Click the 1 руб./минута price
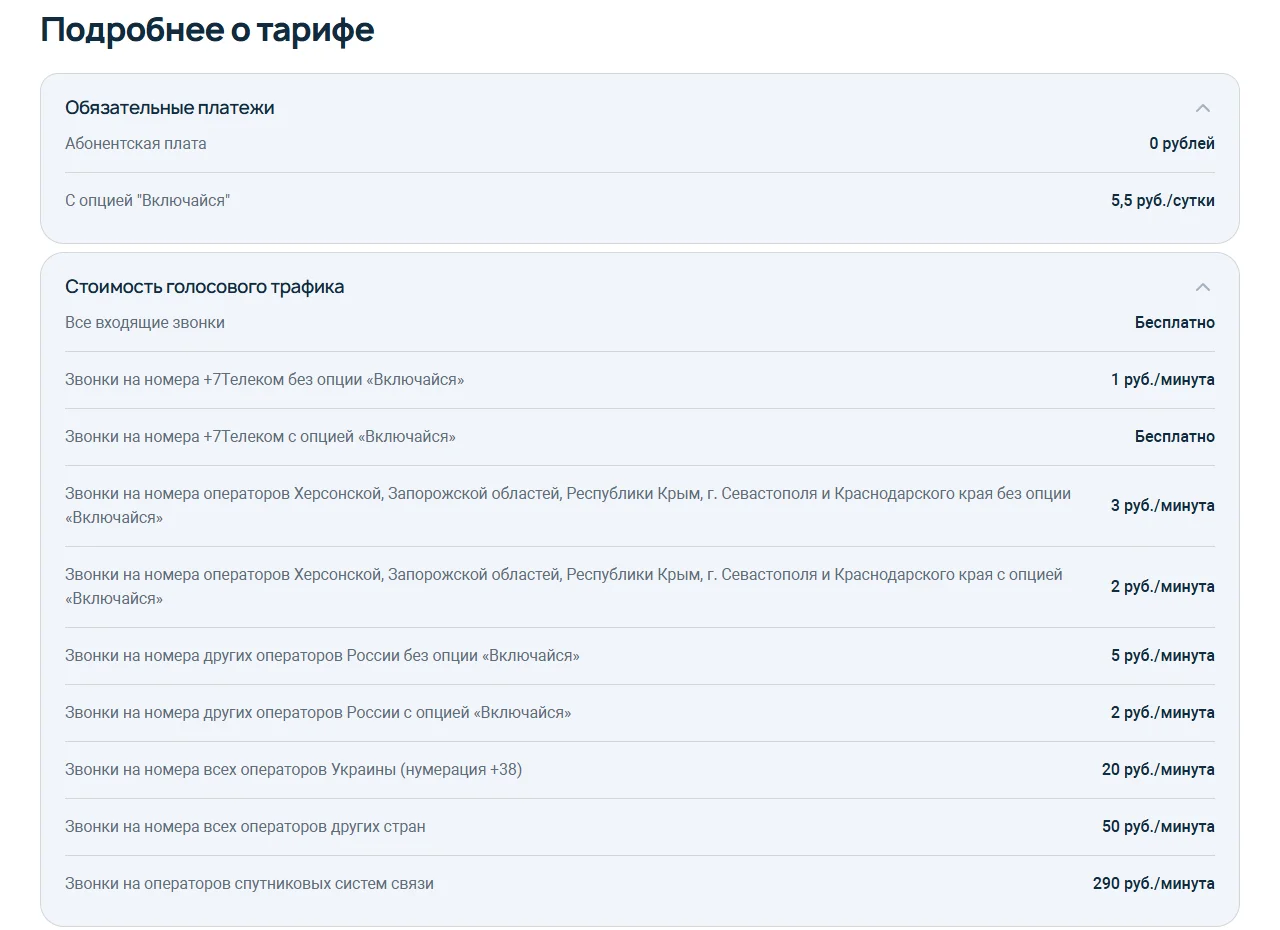The height and width of the screenshot is (930, 1280). pyautogui.click(x=1163, y=379)
